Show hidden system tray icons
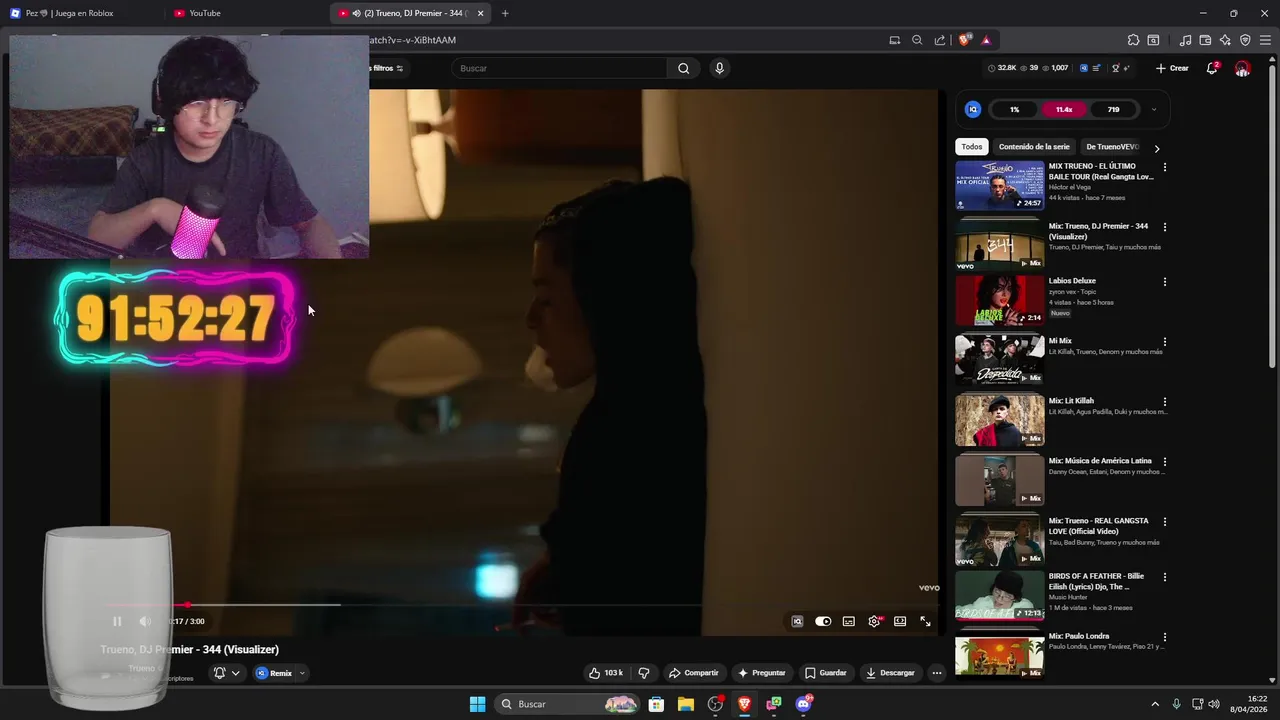Image resolution: width=1280 pixels, height=720 pixels. tap(1155, 704)
